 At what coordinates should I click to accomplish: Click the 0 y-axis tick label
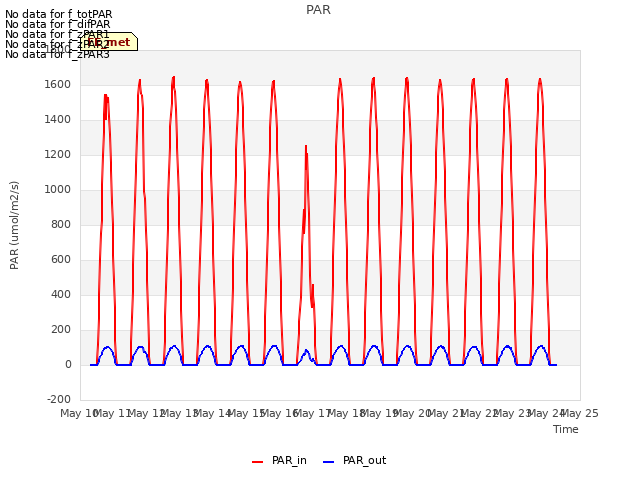click(68, 364)
